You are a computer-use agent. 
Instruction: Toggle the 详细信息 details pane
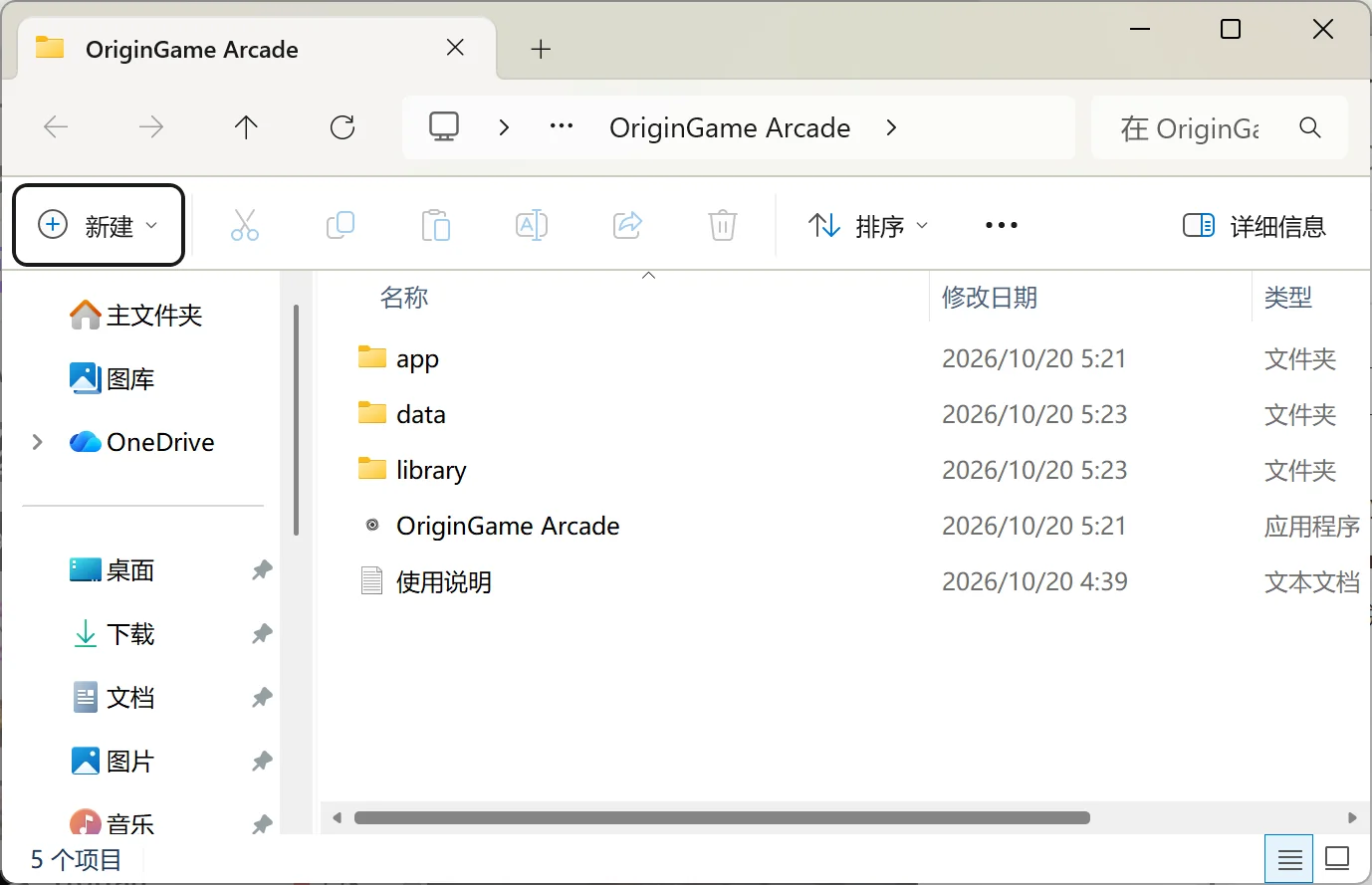pos(1255,226)
